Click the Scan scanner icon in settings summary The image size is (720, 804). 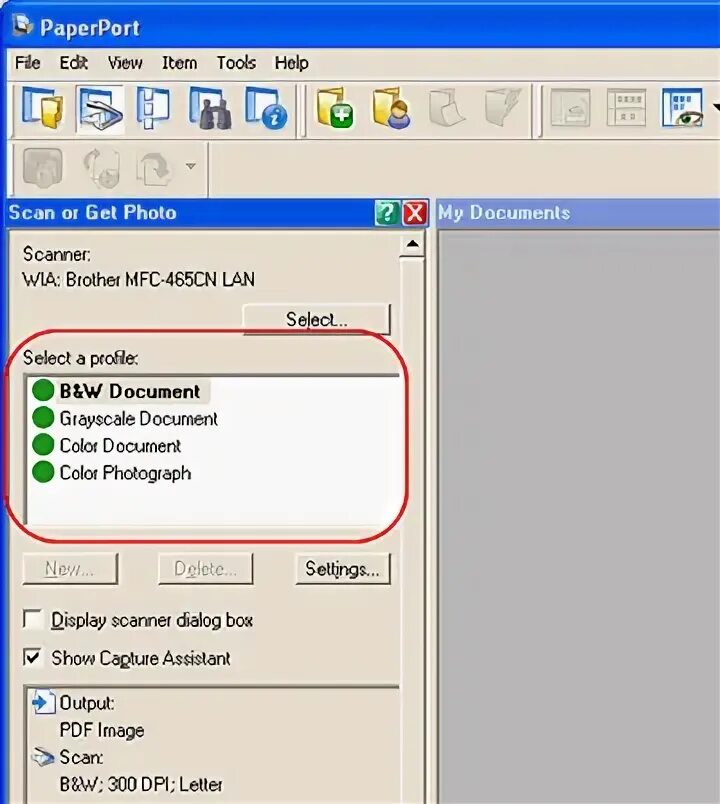coord(43,757)
